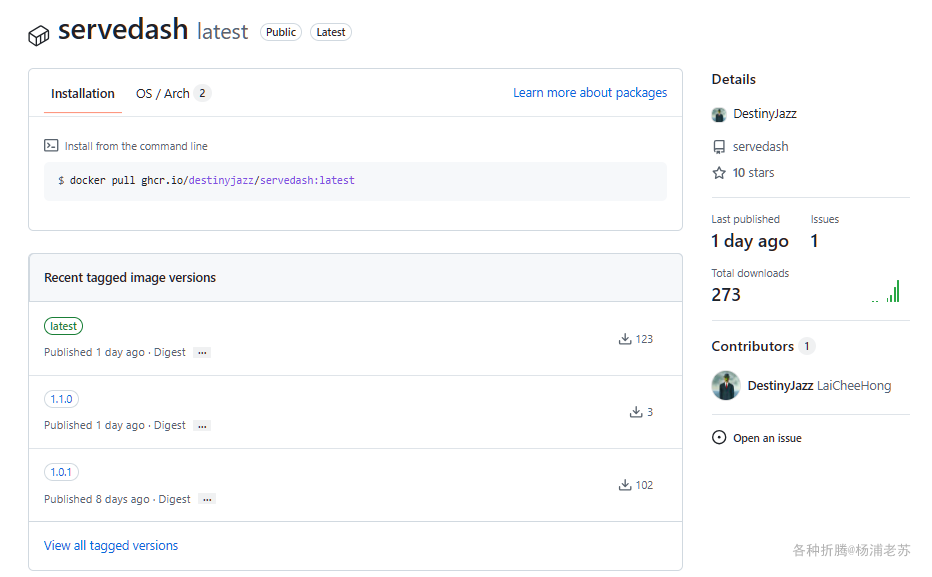
Task: Click the Recent tagged image versions heading
Action: tap(130, 278)
